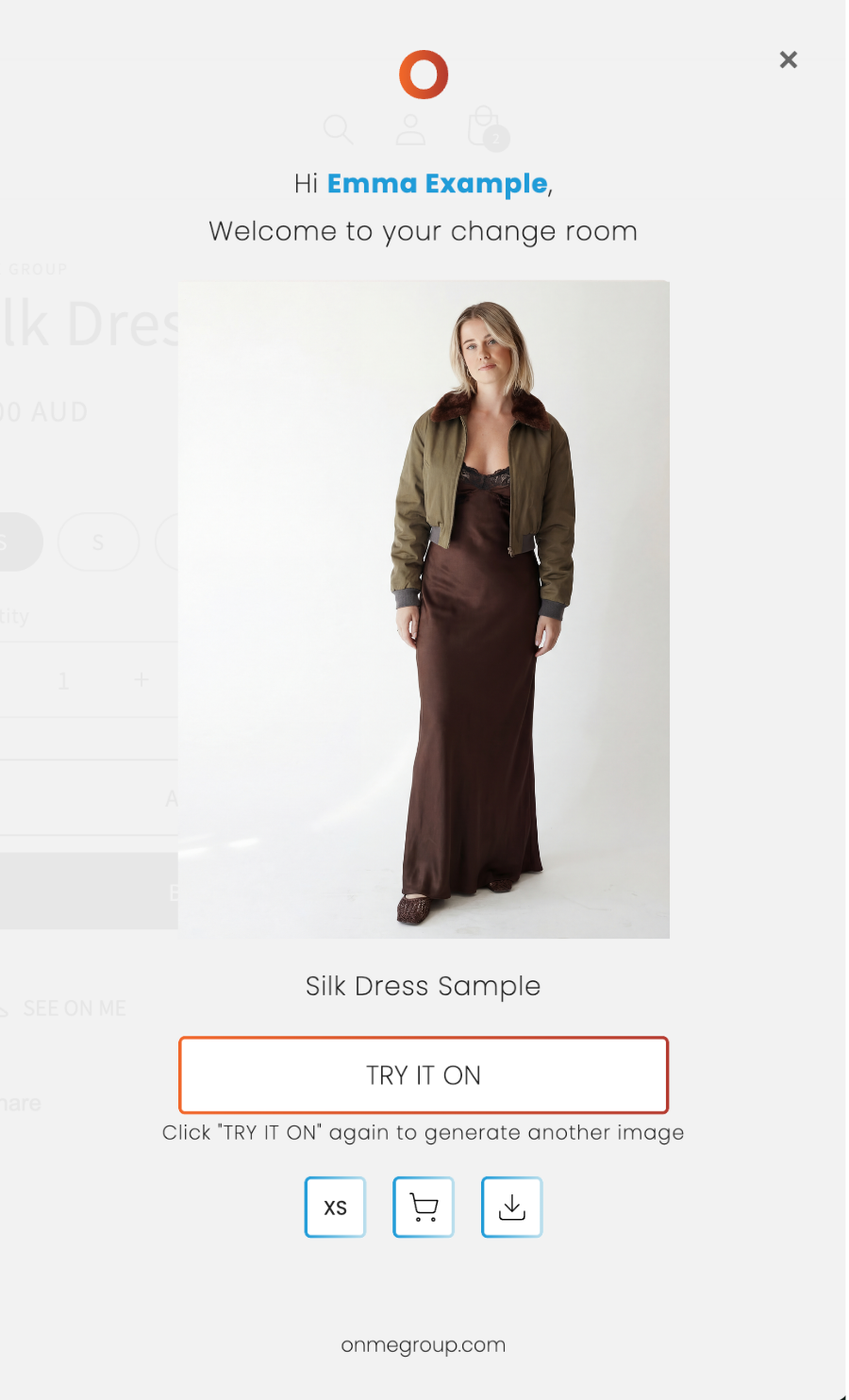Add the dress to cart via cart icon

[x=424, y=1207]
